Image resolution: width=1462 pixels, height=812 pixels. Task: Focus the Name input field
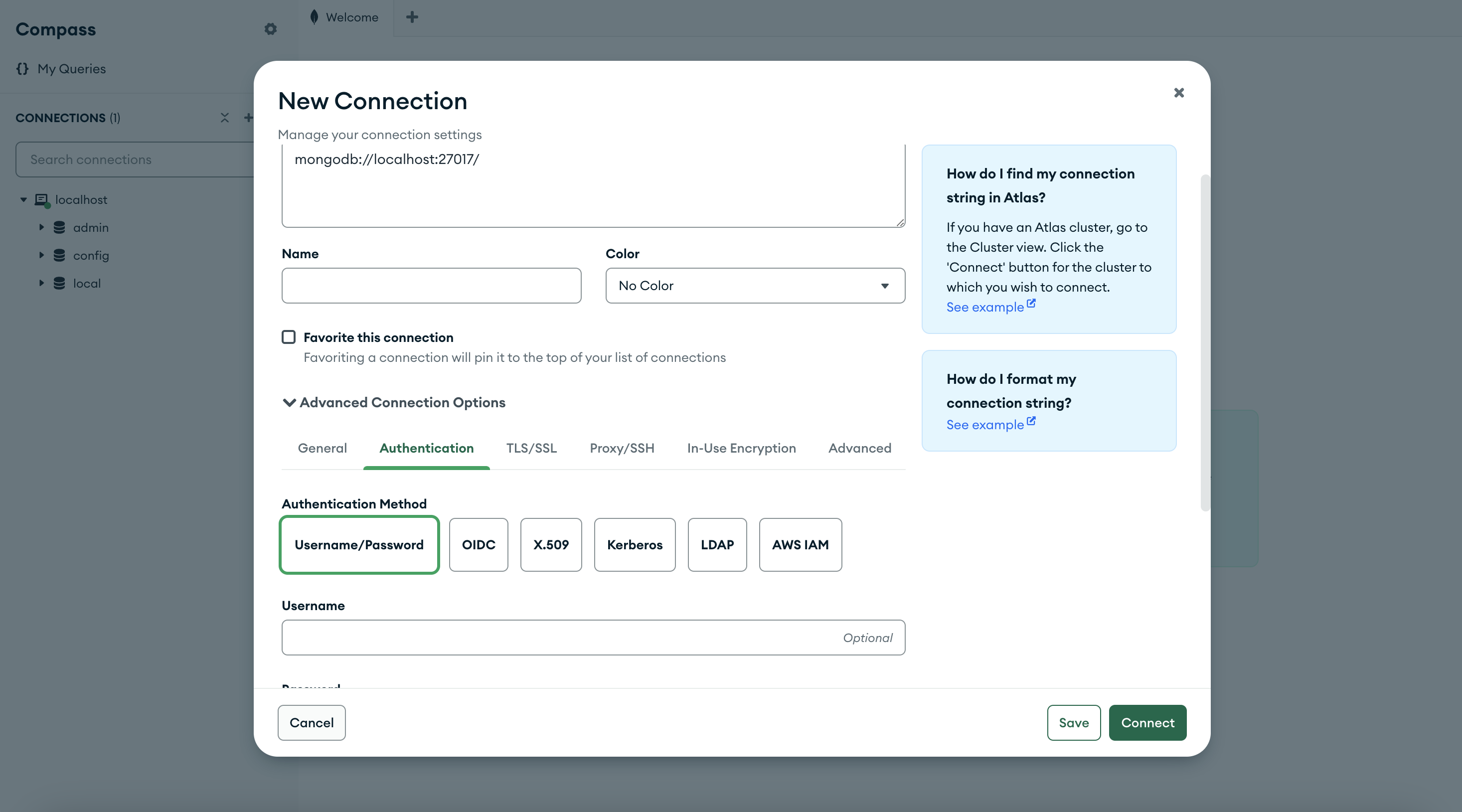pyautogui.click(x=431, y=286)
